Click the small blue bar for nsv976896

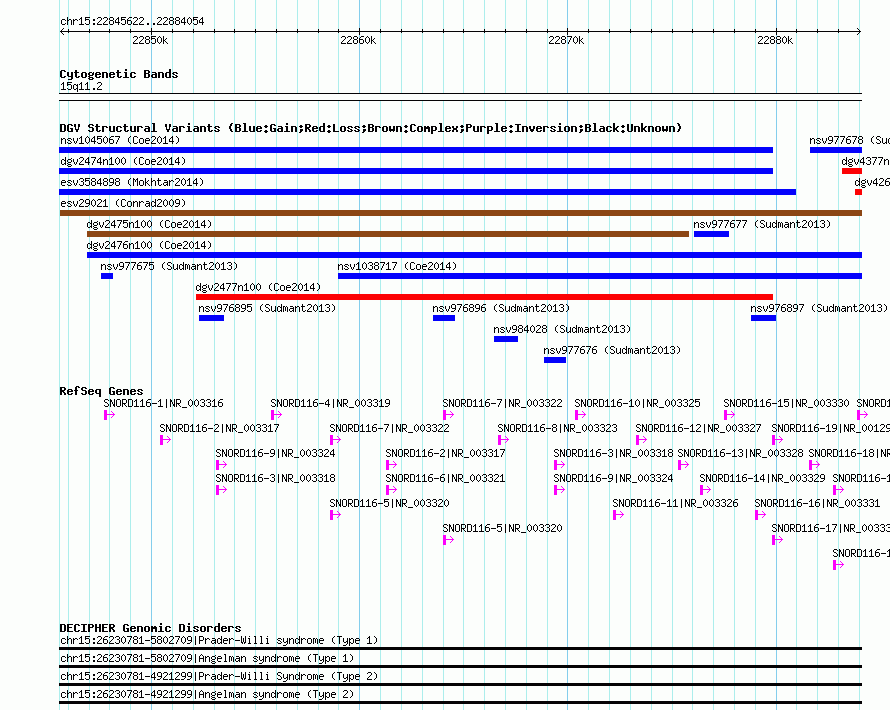coord(444,318)
